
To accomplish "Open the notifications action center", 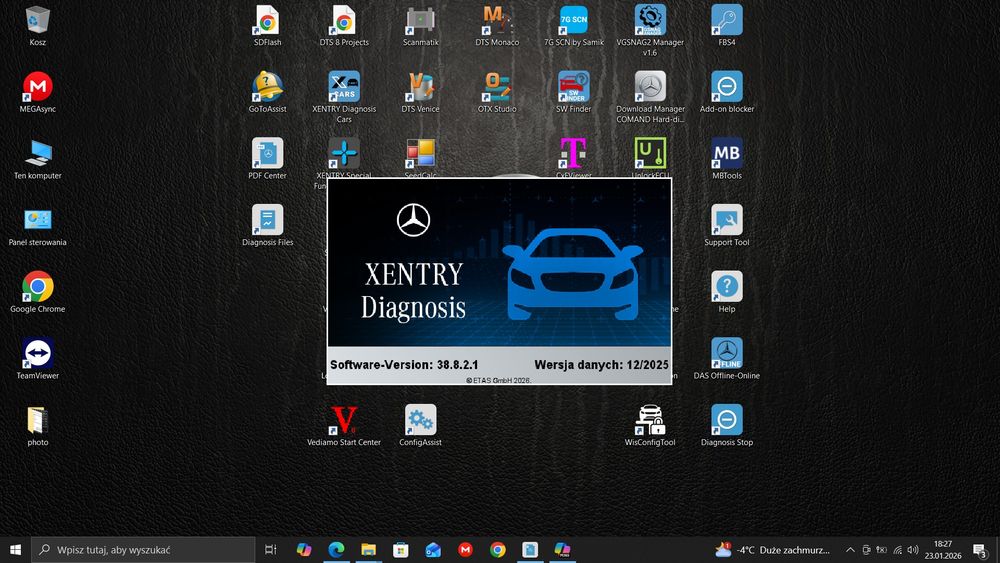I will click(981, 550).
